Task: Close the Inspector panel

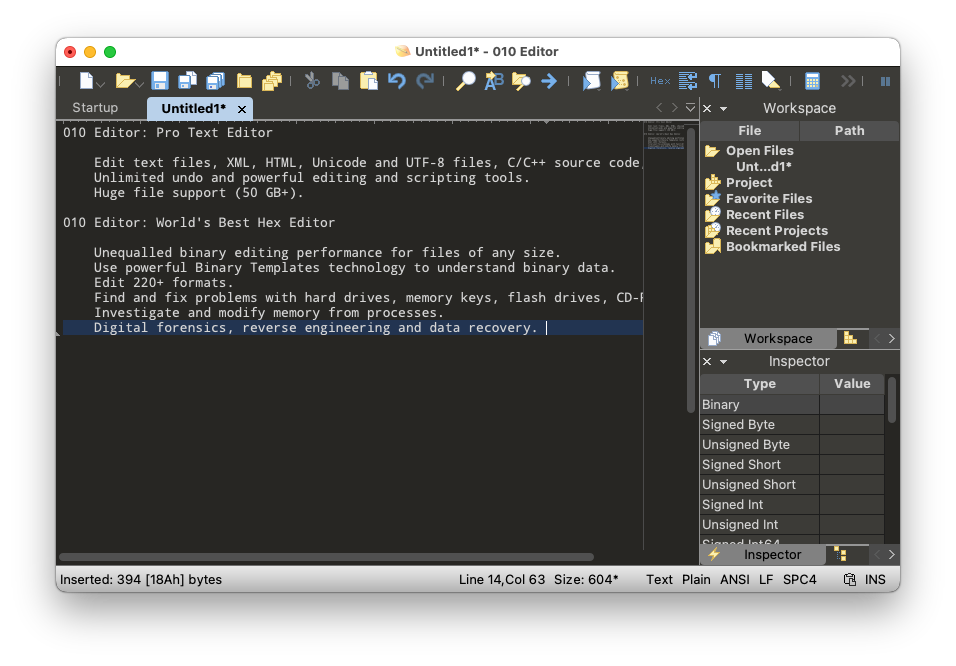Action: pos(707,362)
